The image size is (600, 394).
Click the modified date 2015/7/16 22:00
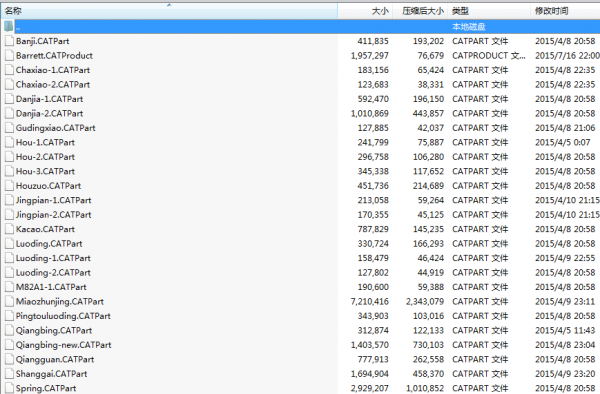(x=567, y=56)
